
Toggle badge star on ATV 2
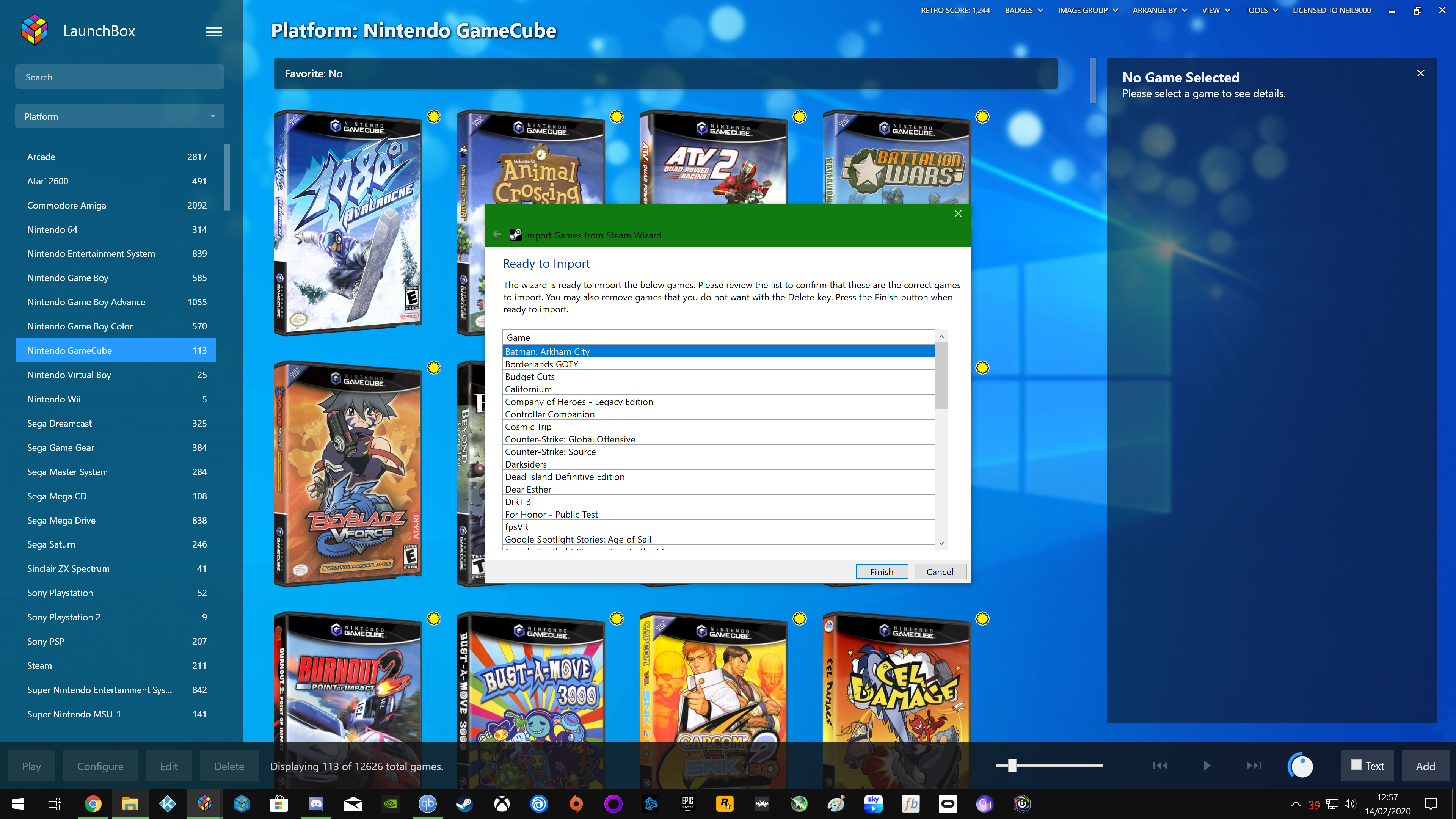[799, 117]
